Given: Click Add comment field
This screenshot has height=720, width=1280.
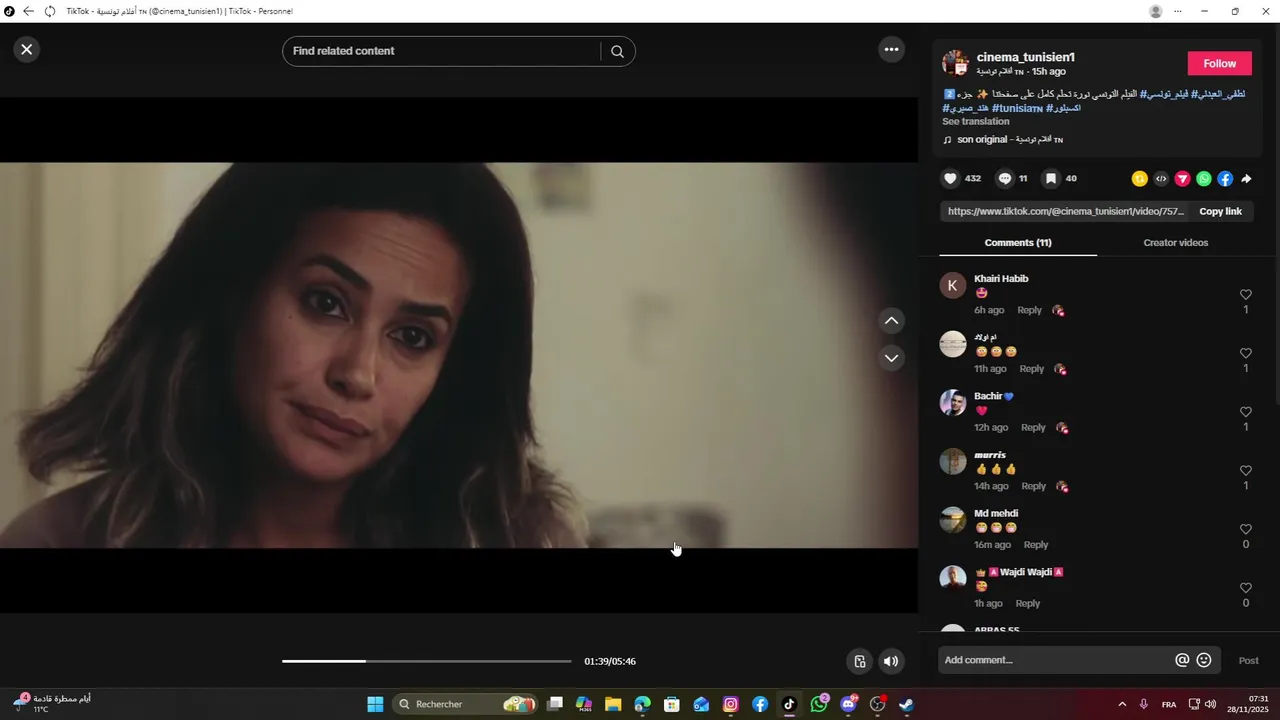Looking at the screenshot, I should 1055,660.
